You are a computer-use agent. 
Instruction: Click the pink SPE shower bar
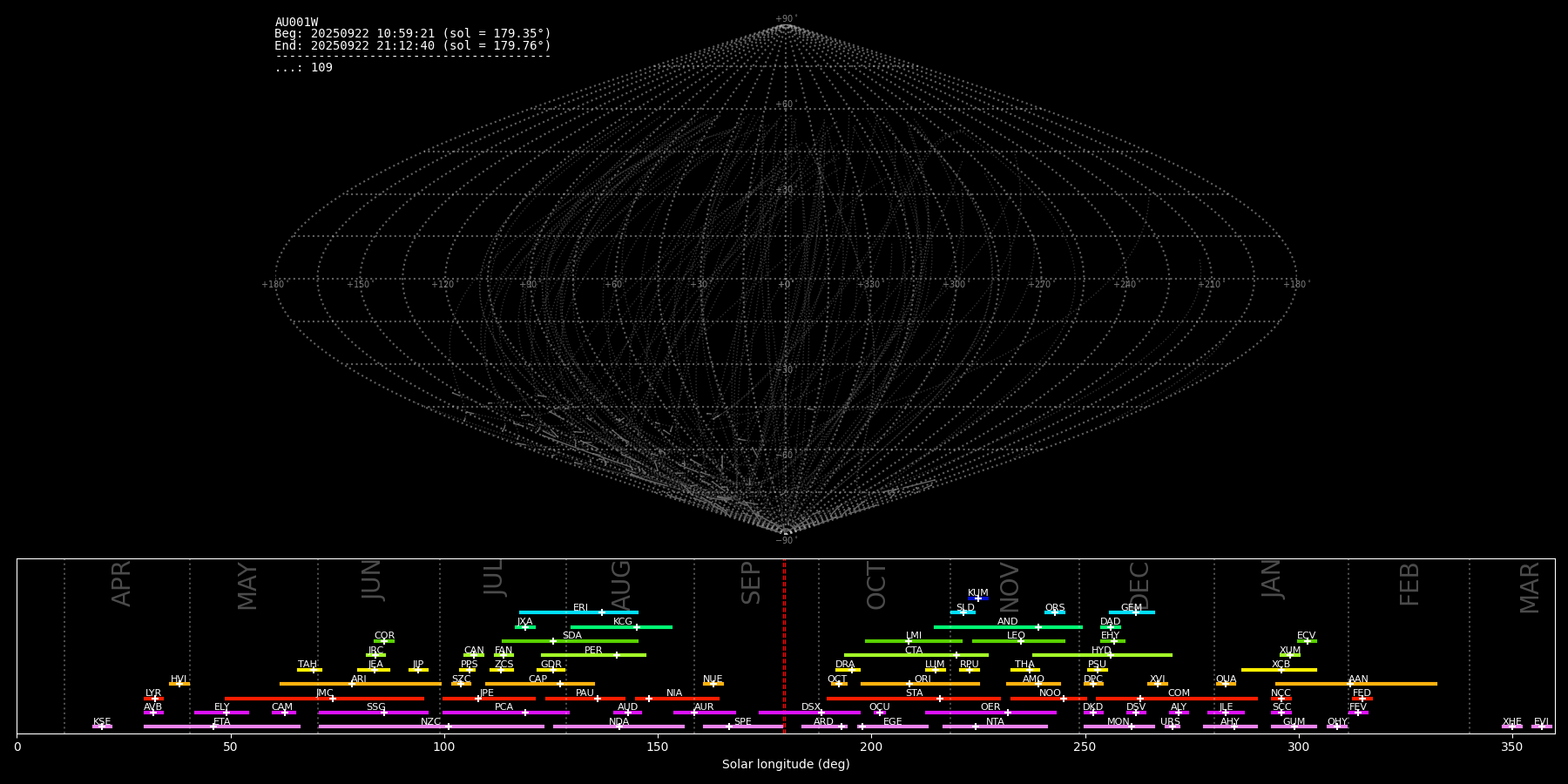(x=743, y=727)
